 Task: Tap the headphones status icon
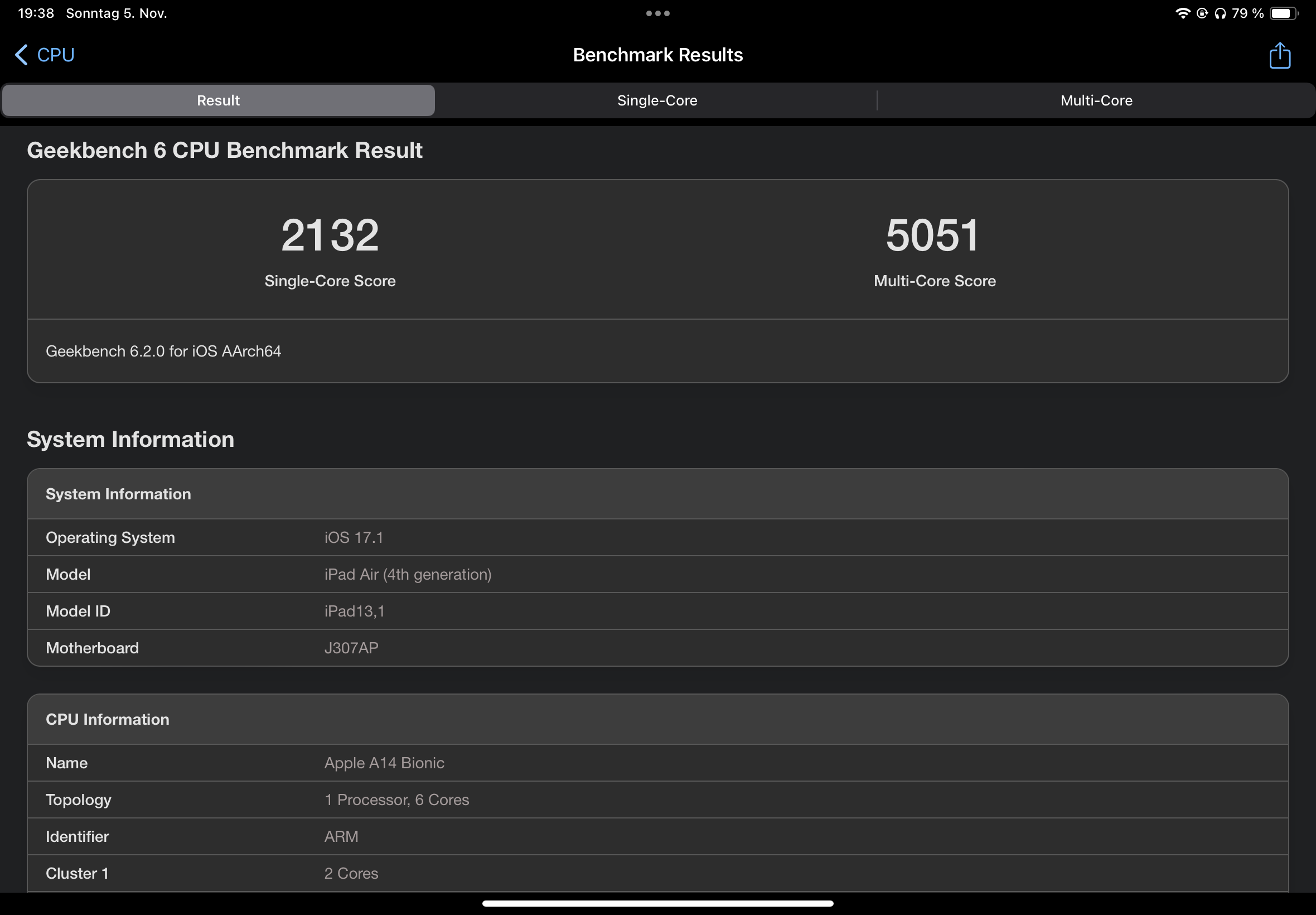coord(1220,13)
